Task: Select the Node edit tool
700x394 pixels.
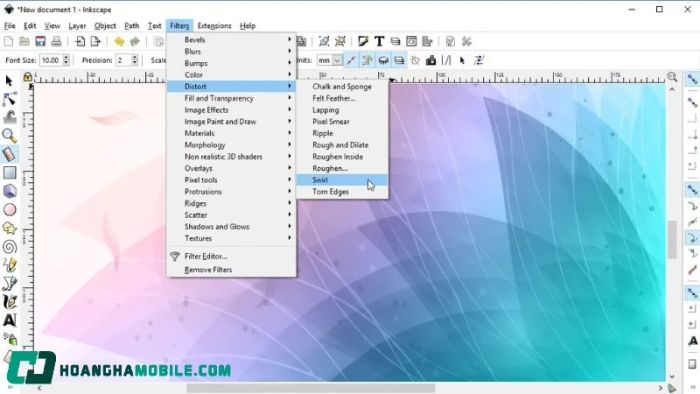Action: 9,99
